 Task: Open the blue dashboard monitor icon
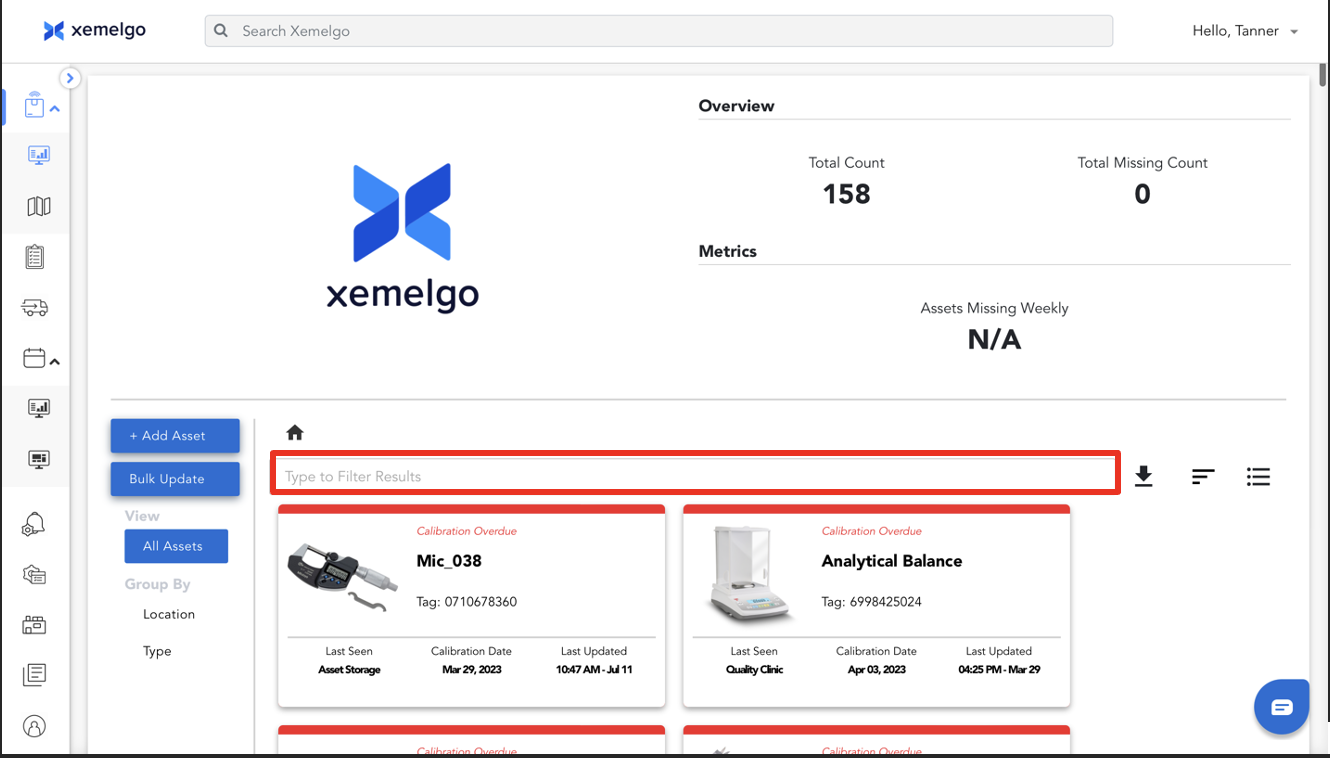click(x=39, y=155)
